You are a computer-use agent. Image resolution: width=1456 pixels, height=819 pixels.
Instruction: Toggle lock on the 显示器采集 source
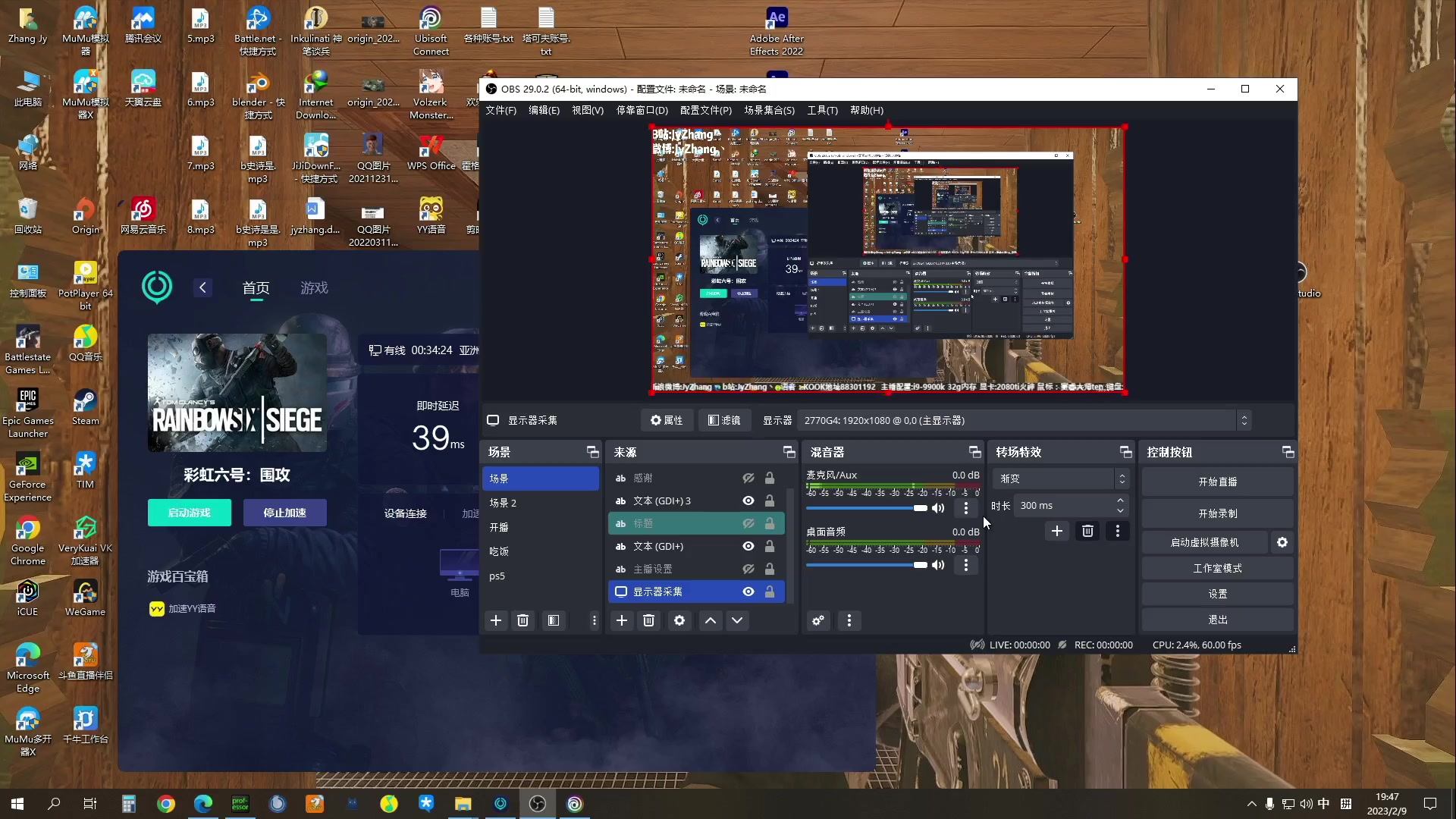(x=770, y=591)
